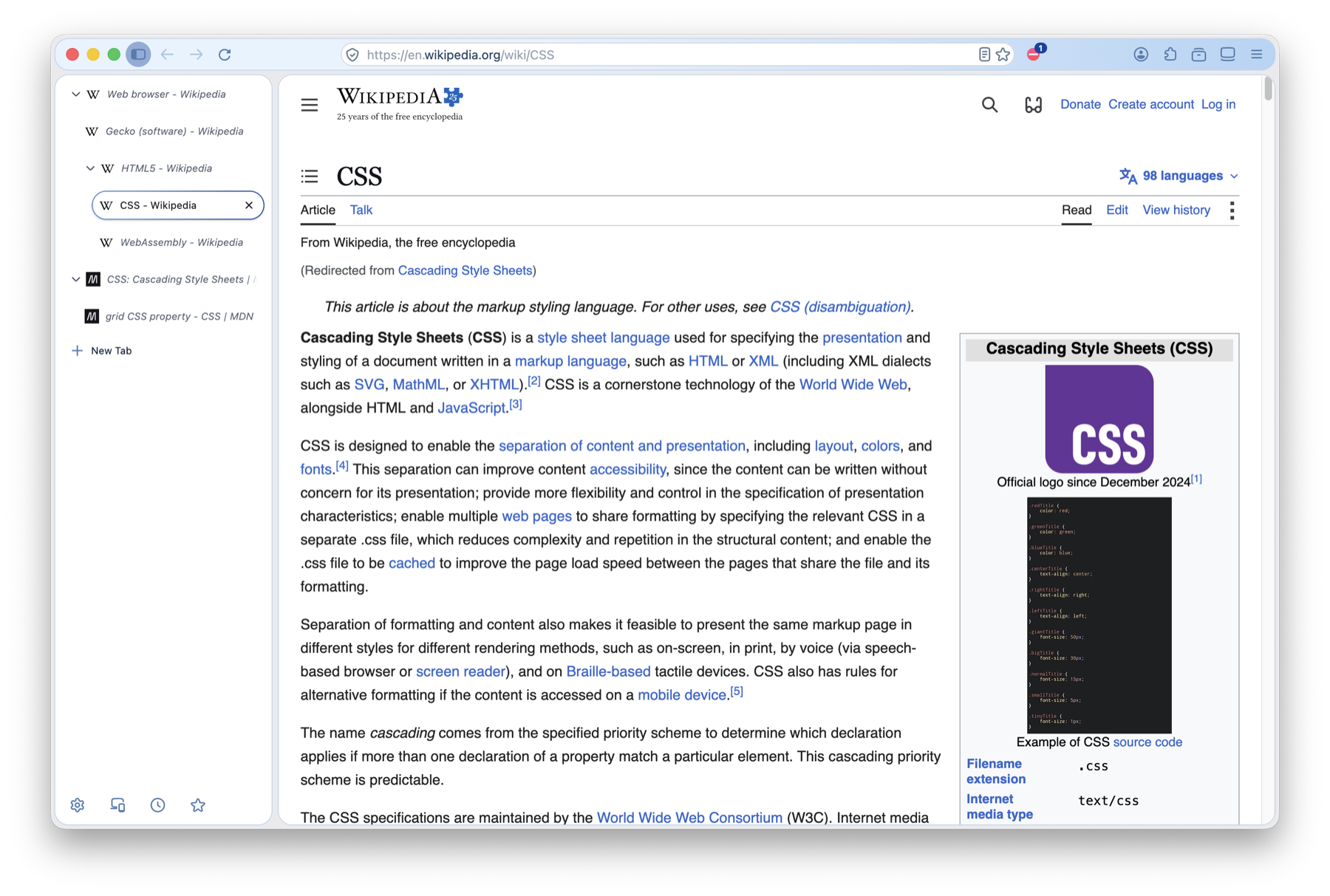
Task: Open the accessibility link
Action: click(627, 469)
